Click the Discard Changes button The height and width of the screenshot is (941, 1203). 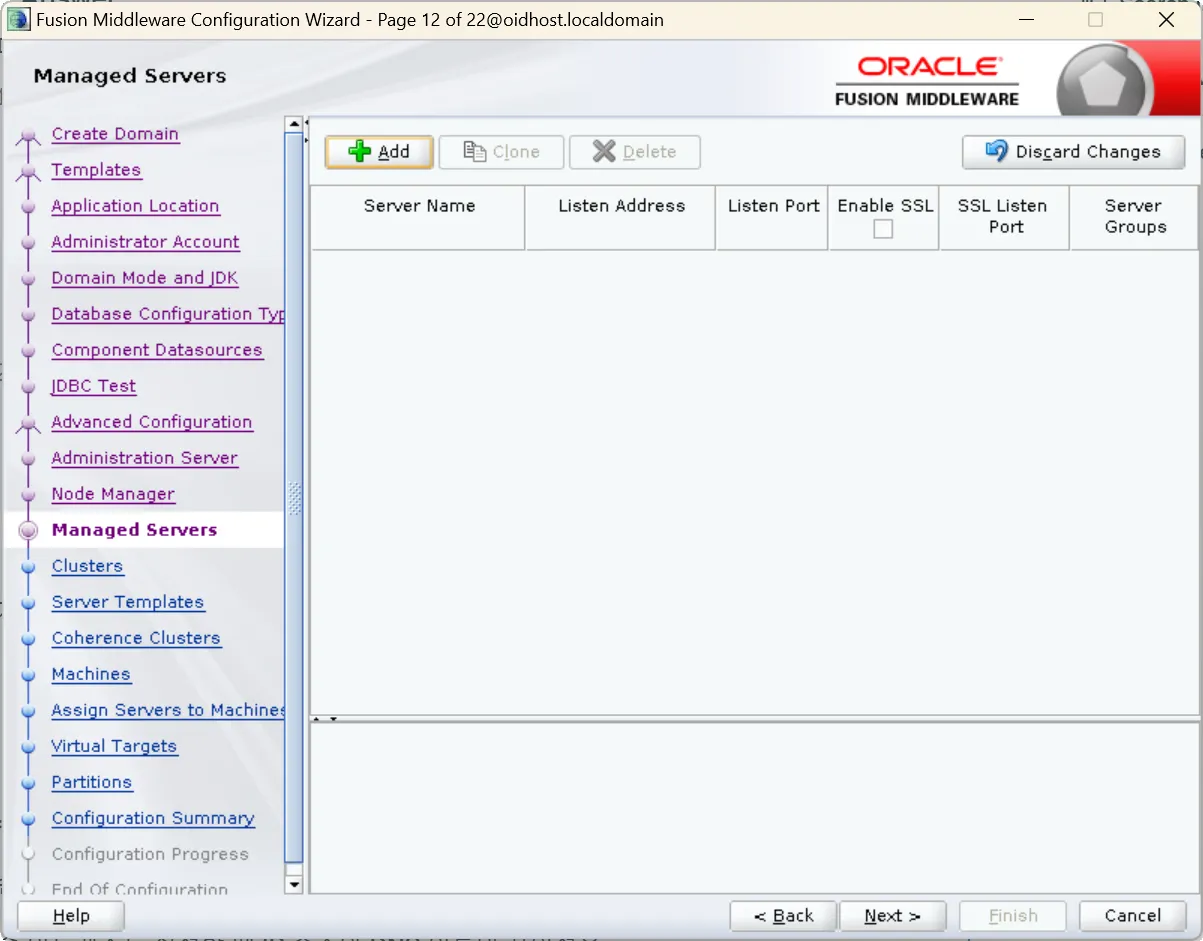coord(1073,152)
